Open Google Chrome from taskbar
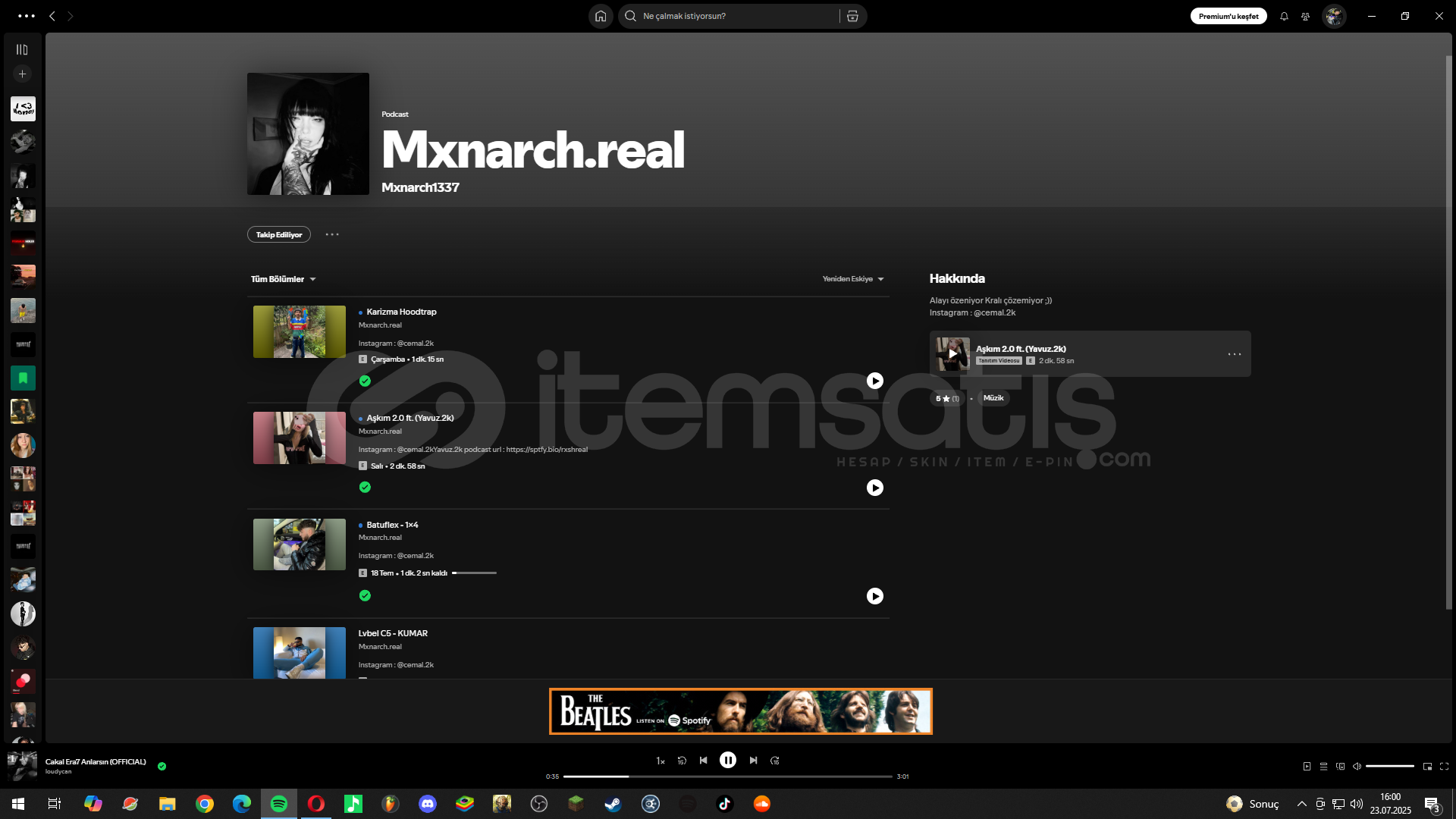1456x819 pixels. coord(205,804)
